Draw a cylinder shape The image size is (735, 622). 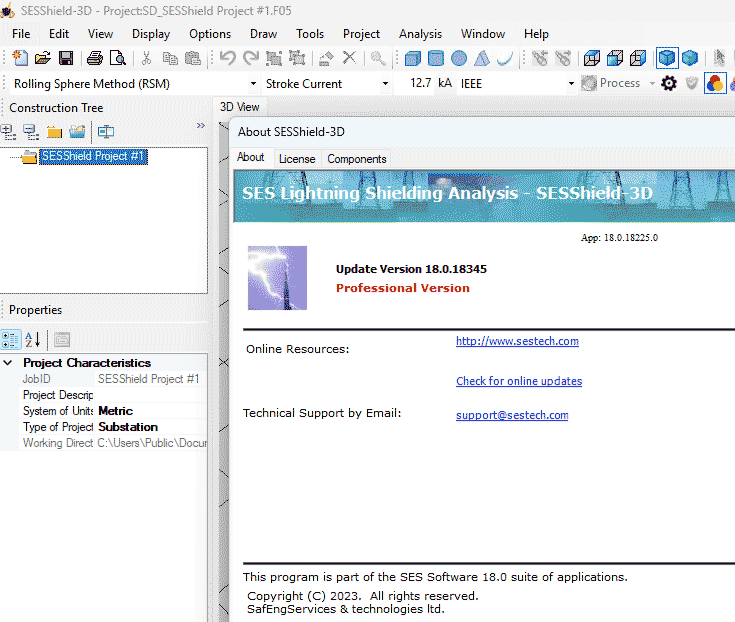pyautogui.click(x=435, y=58)
